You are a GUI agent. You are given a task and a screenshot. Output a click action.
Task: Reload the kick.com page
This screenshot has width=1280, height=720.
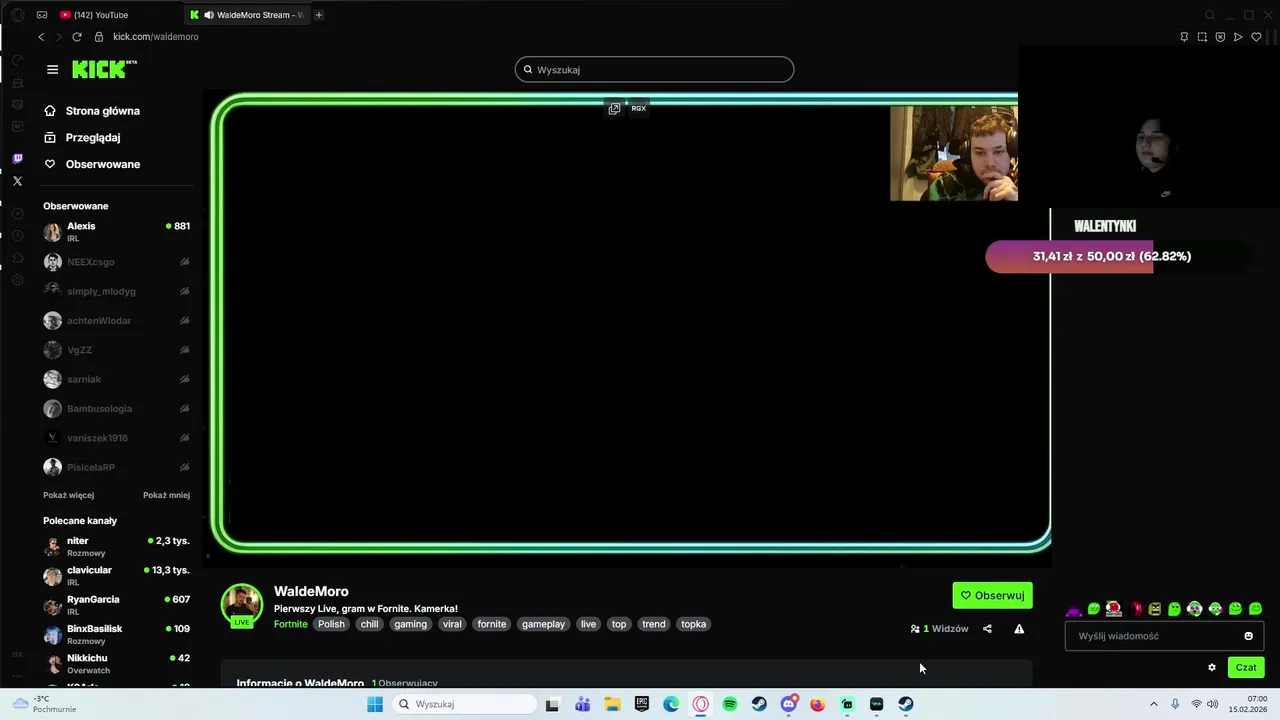(x=76, y=36)
